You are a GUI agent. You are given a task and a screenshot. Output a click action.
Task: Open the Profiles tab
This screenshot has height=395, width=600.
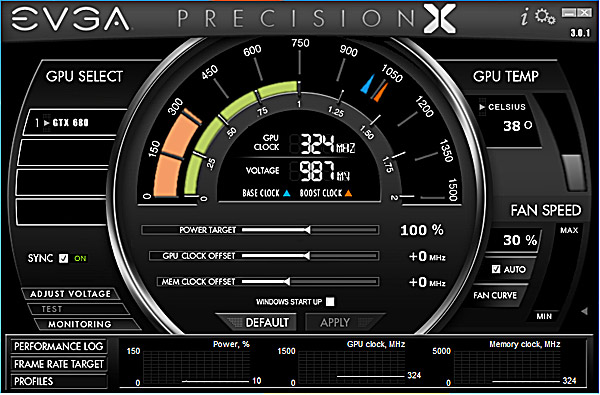pyautogui.click(x=59, y=381)
